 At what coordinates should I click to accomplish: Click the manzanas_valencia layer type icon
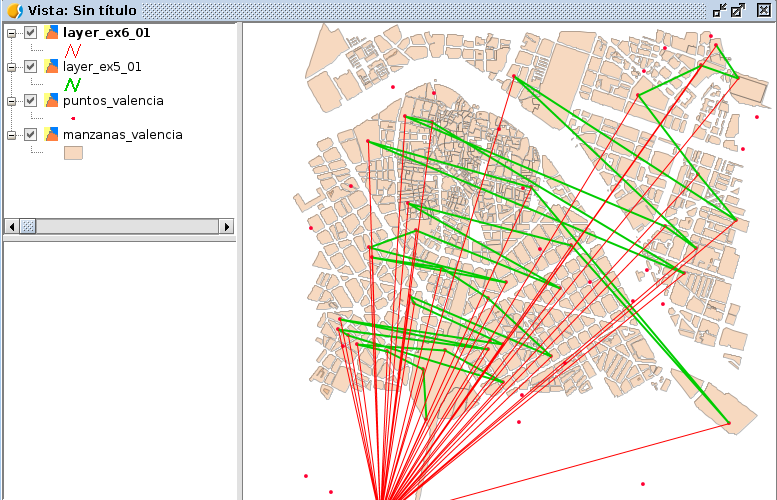point(52,134)
